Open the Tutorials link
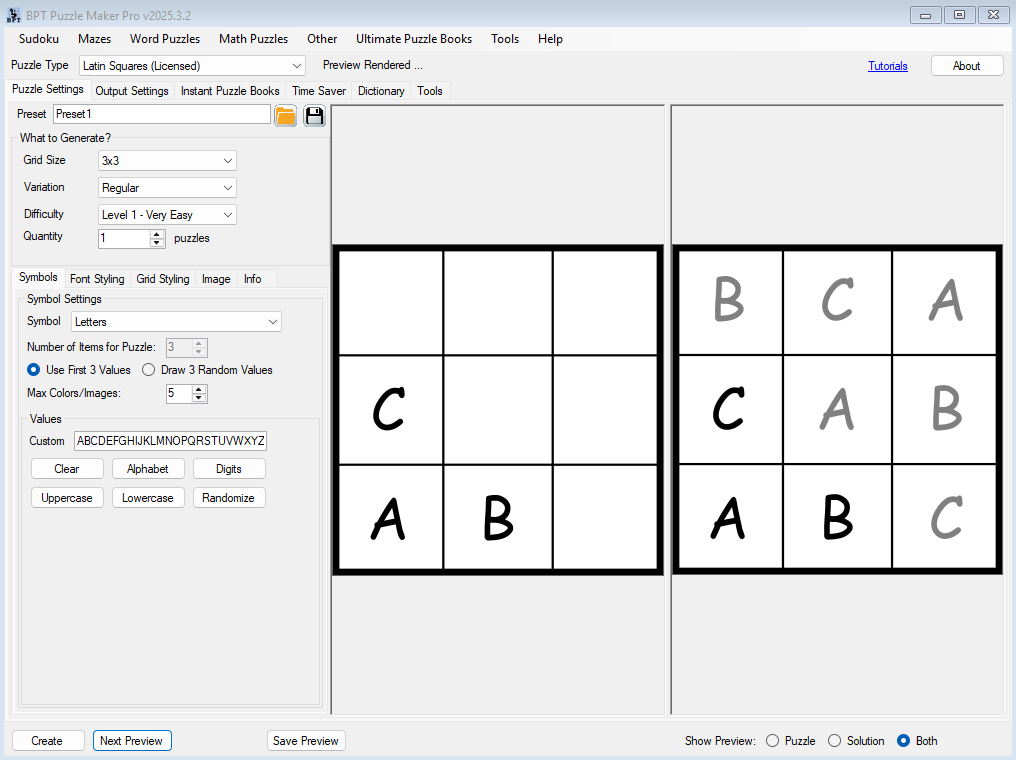Viewport: 1016px width, 760px height. click(887, 66)
